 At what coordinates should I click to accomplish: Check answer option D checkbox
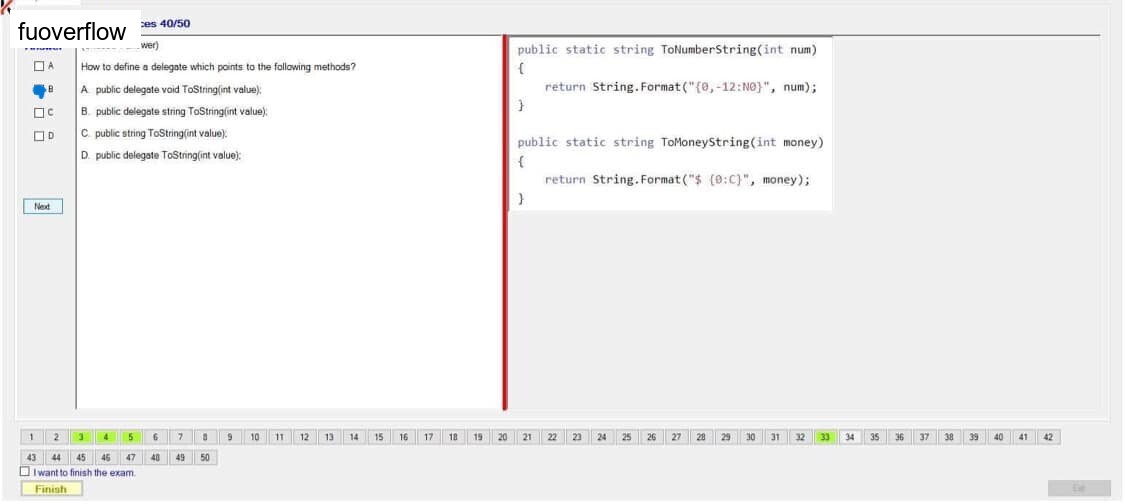tap(39, 135)
